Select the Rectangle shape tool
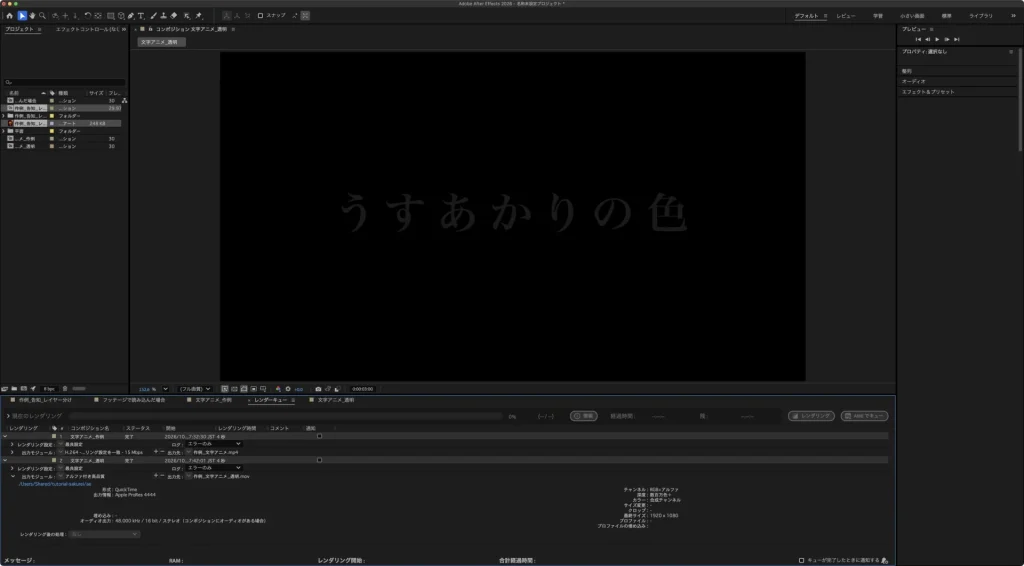This screenshot has width=1024, height=566. click(x=110, y=16)
